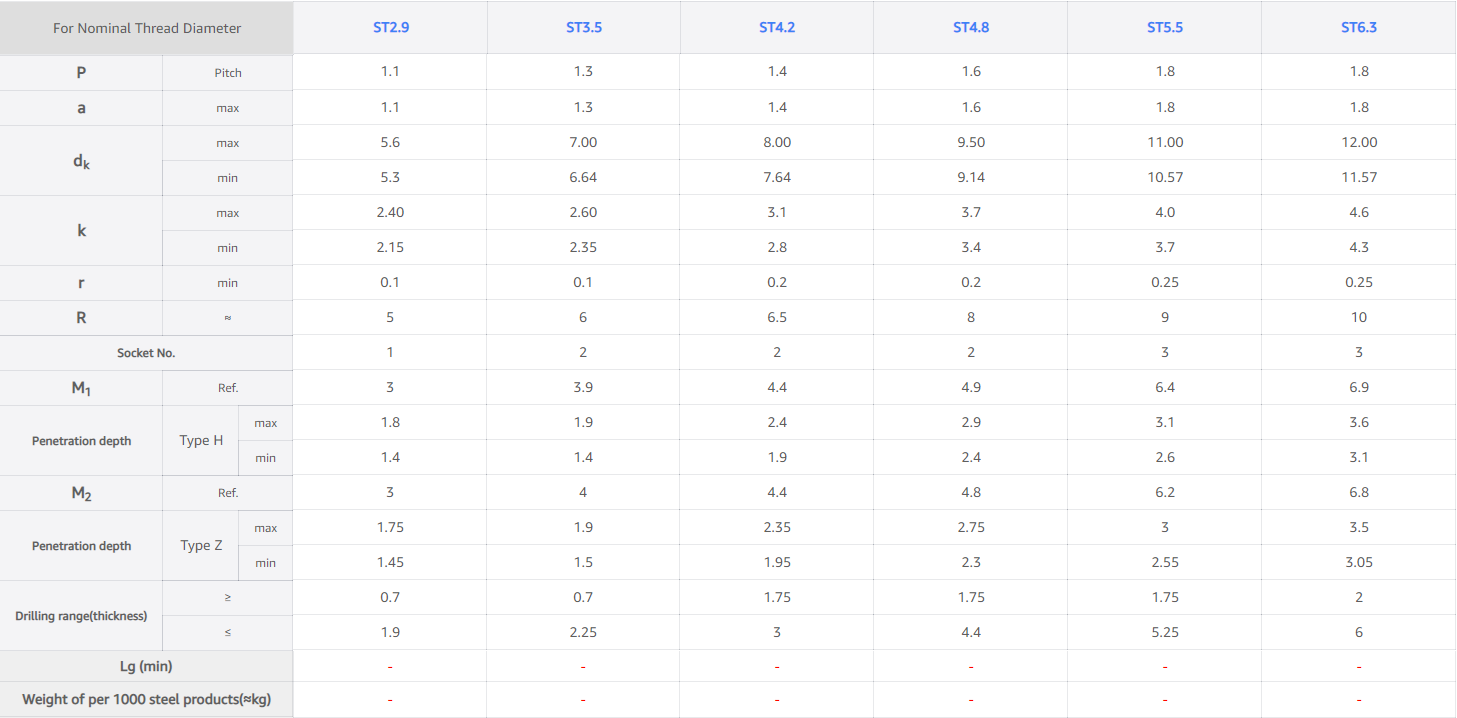This screenshot has height=718, width=1457.
Task: Select the dk max value 12.00
Action: (1359, 143)
